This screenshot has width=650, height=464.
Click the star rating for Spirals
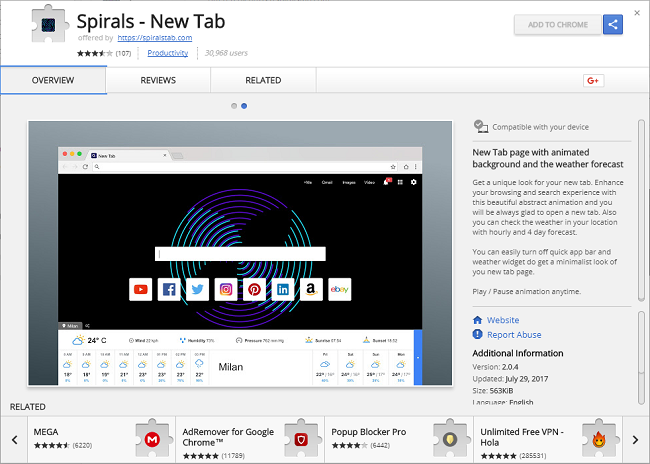point(96,52)
